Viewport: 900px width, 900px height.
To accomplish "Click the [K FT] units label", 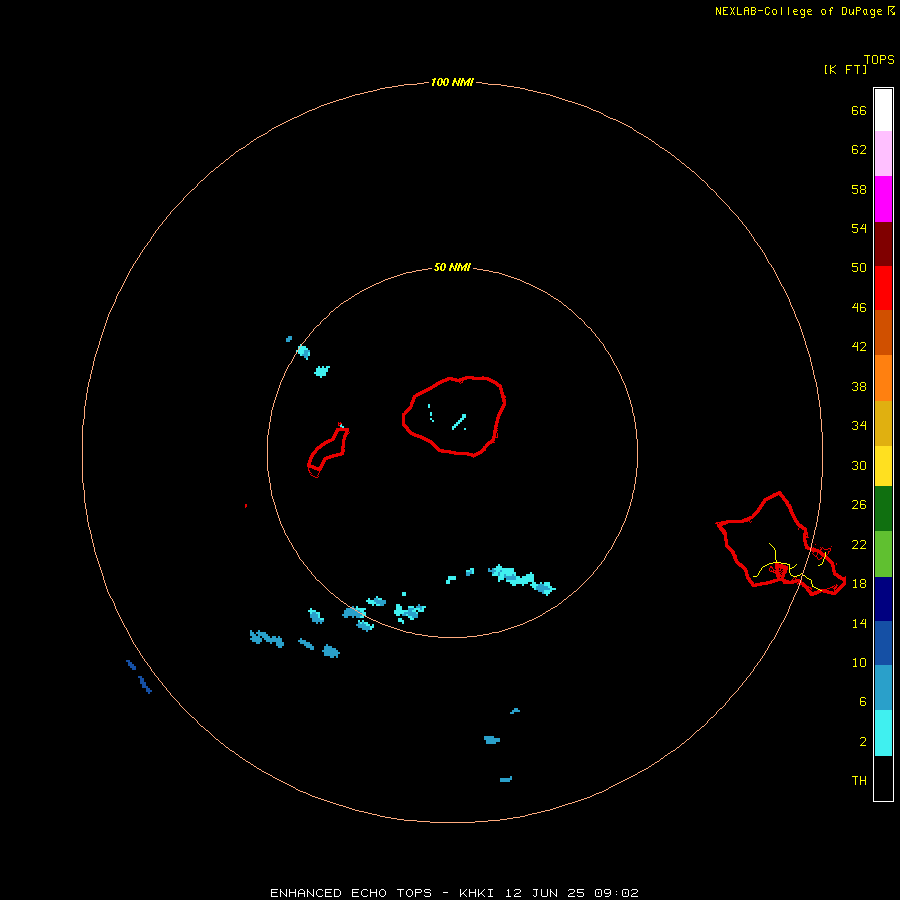I will click(x=845, y=69).
